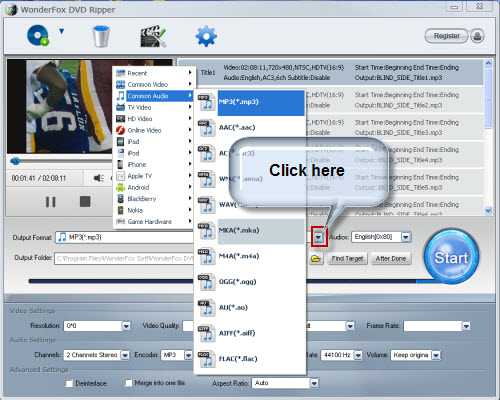Open the Android device category
The height and width of the screenshot is (400, 500).
pos(154,187)
